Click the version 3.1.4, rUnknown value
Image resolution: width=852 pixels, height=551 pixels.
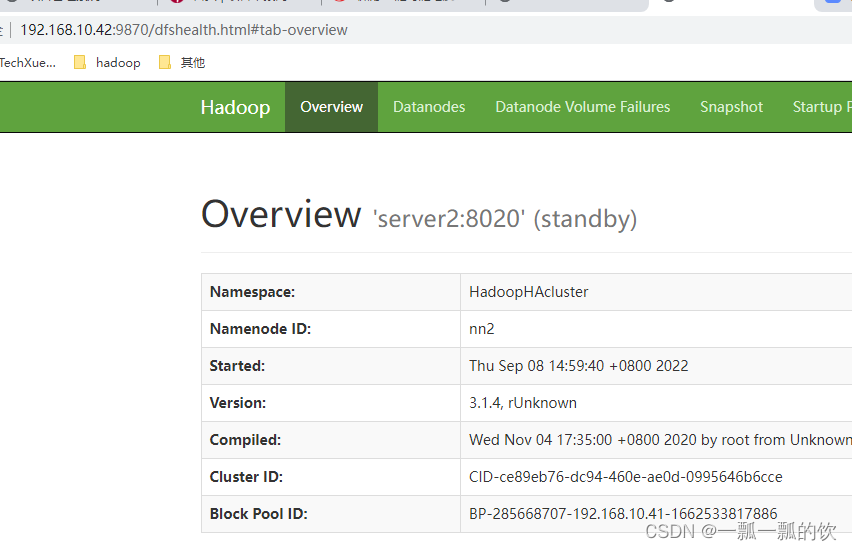pyautogui.click(x=523, y=403)
